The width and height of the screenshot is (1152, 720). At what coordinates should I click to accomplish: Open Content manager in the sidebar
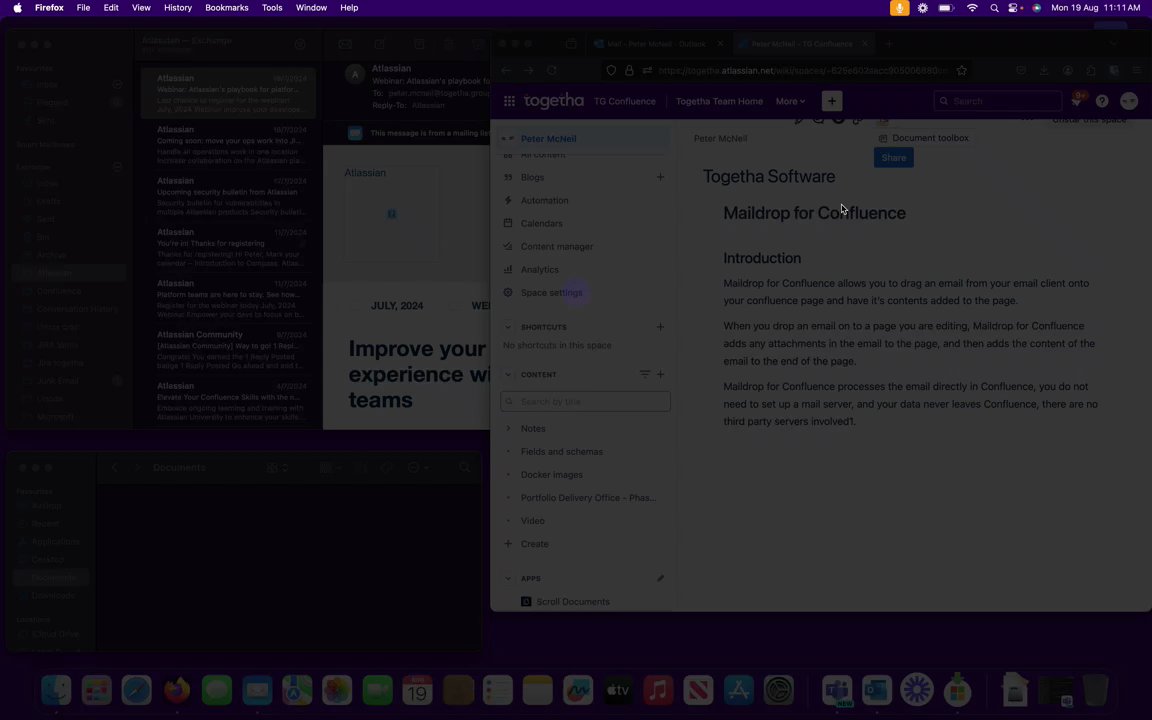(x=557, y=247)
